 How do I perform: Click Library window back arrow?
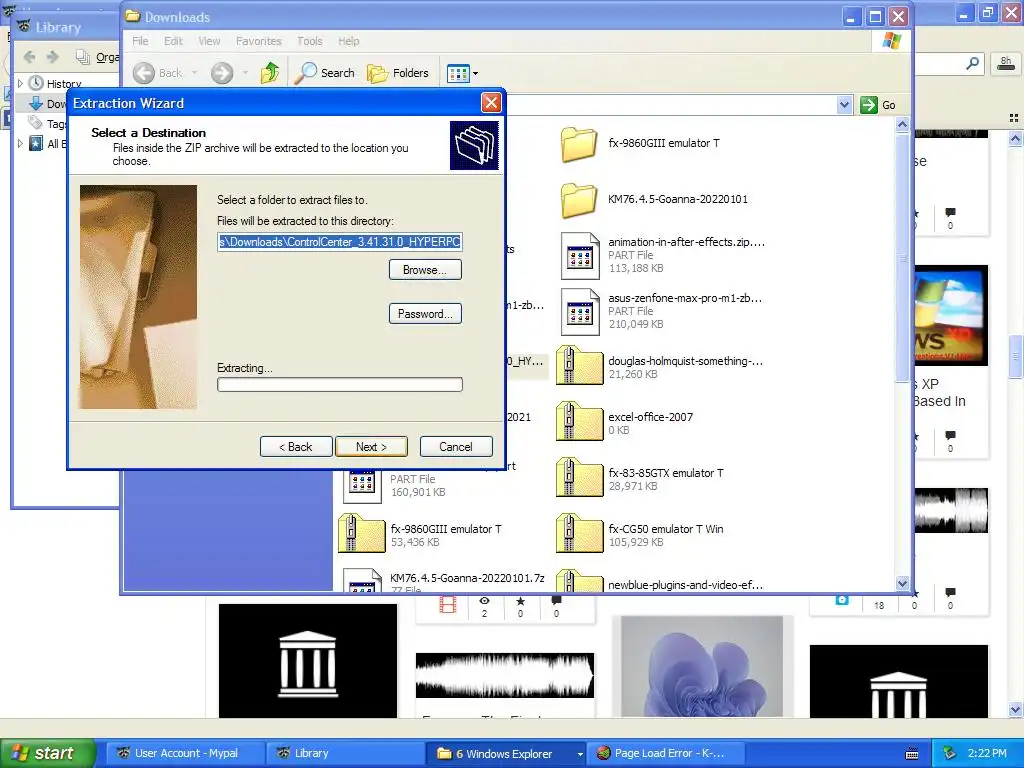pos(29,57)
